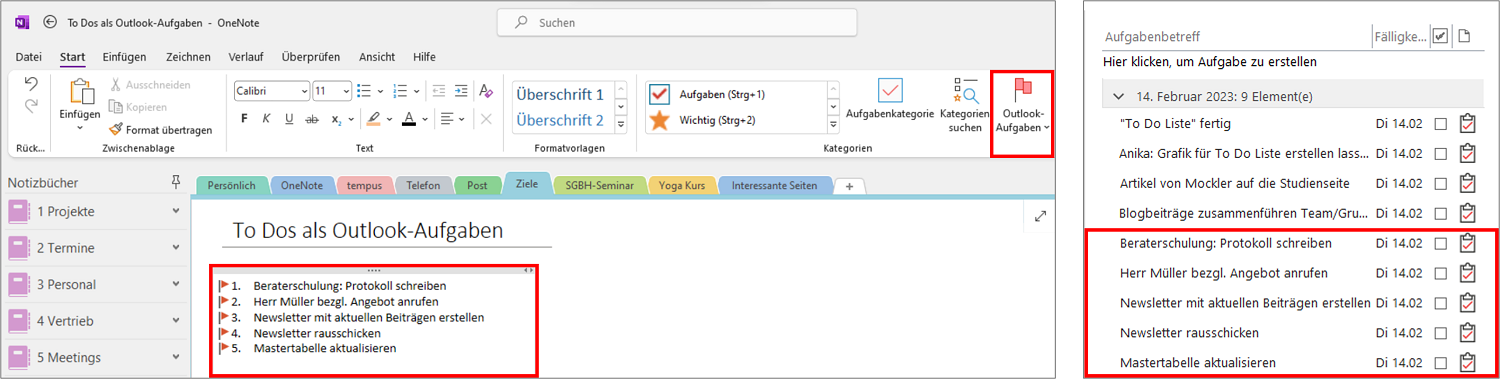Apply the Überschrift 2 style
The image size is (1500, 379).
[x=560, y=120]
